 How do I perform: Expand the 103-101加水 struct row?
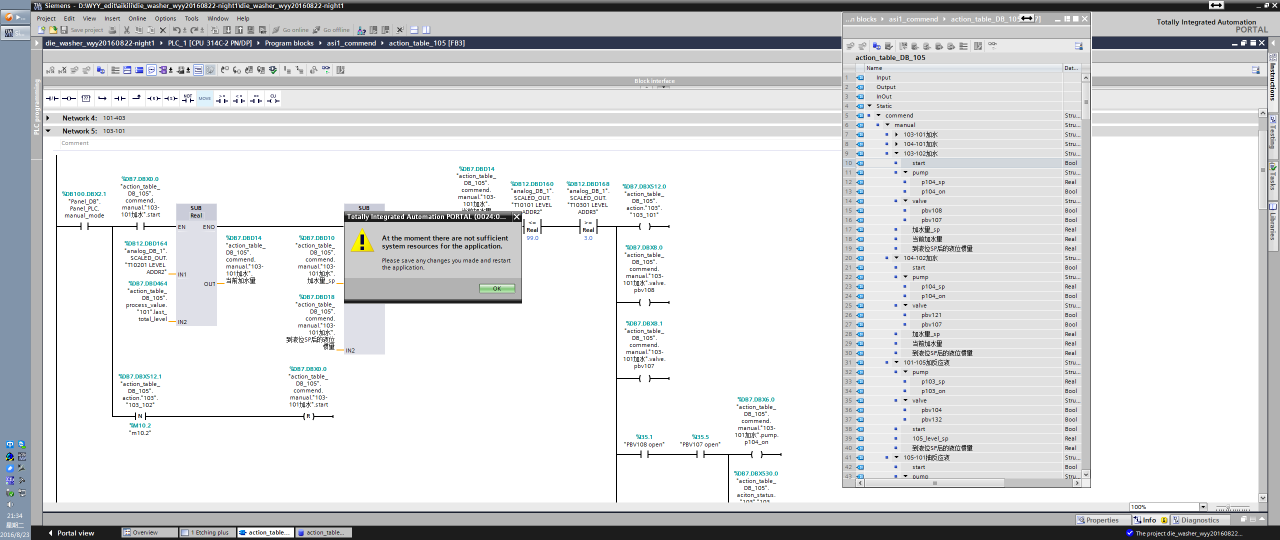pyautogui.click(x=897, y=134)
